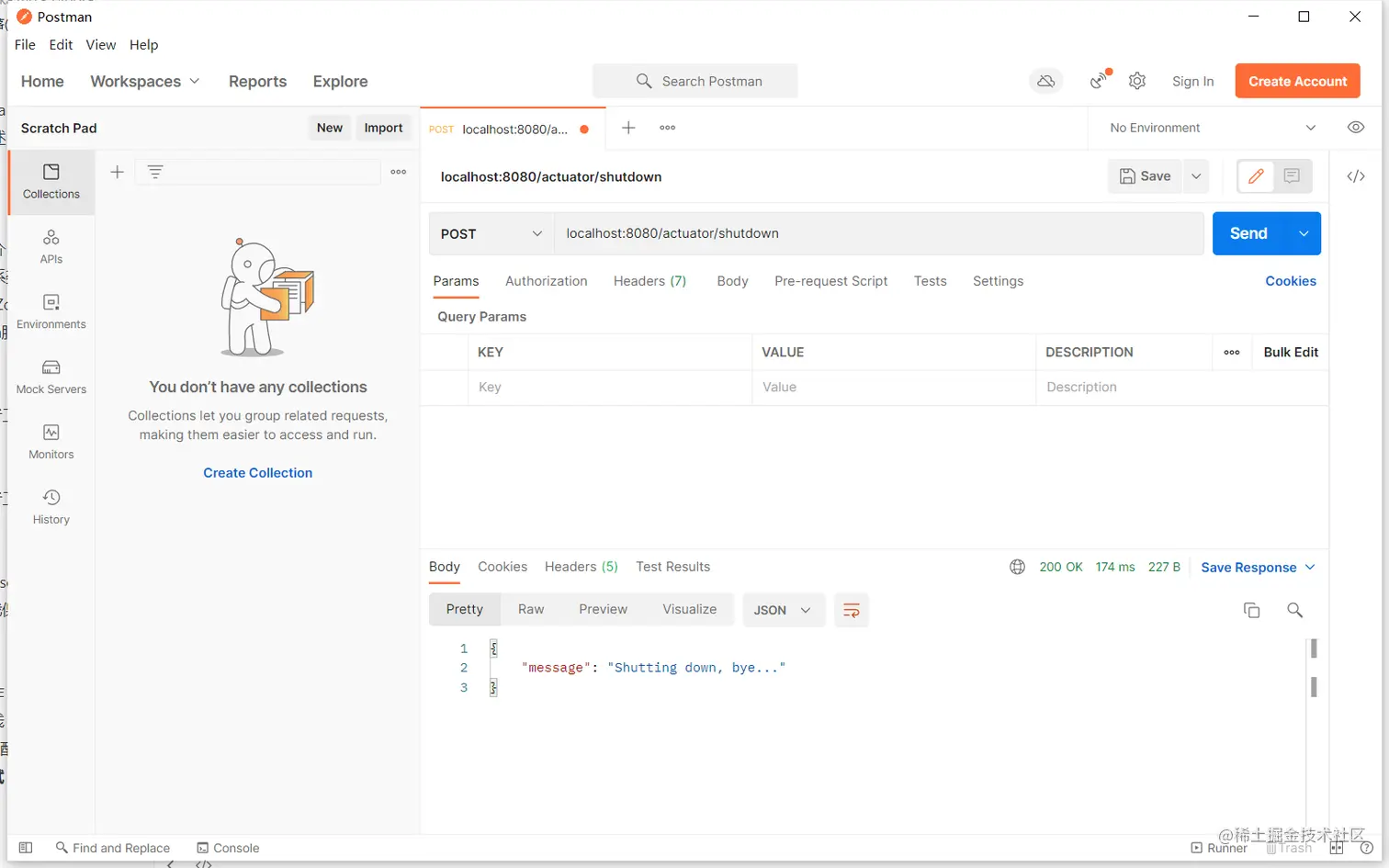The width and height of the screenshot is (1389, 868).
Task: Show the response Headers (5) tab
Action: point(582,567)
